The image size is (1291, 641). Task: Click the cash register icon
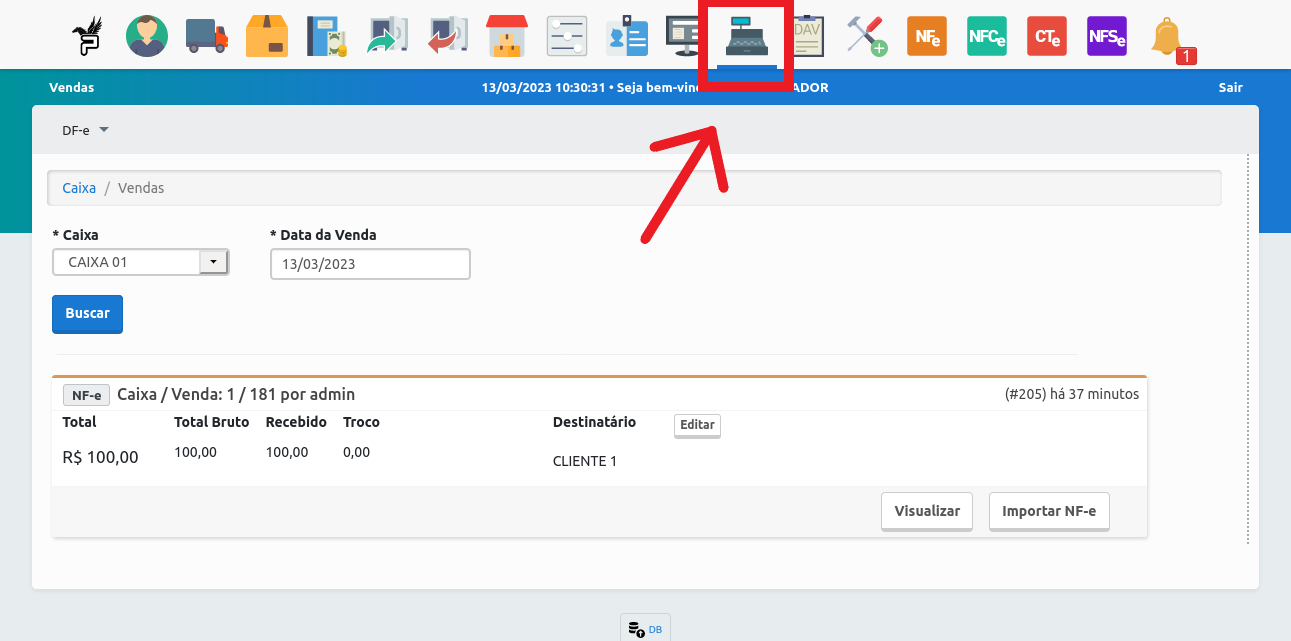pos(747,36)
